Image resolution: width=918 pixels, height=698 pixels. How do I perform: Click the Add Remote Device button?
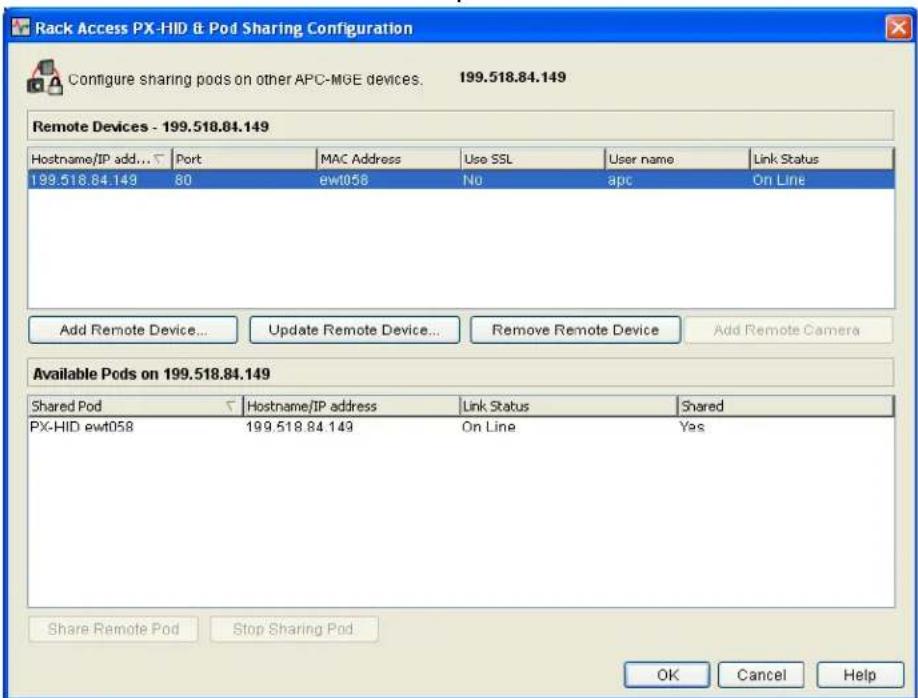(x=133, y=330)
